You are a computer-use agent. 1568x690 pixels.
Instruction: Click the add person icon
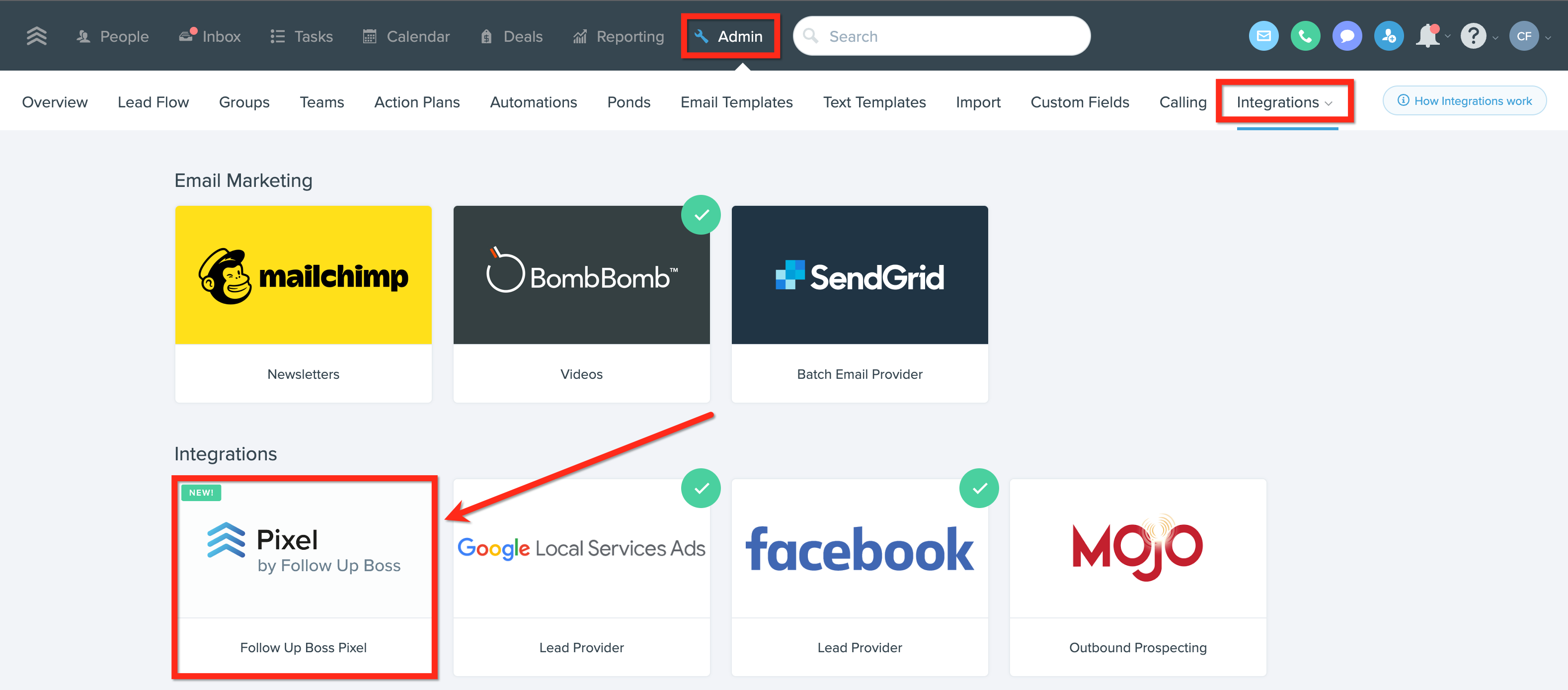1389,37
